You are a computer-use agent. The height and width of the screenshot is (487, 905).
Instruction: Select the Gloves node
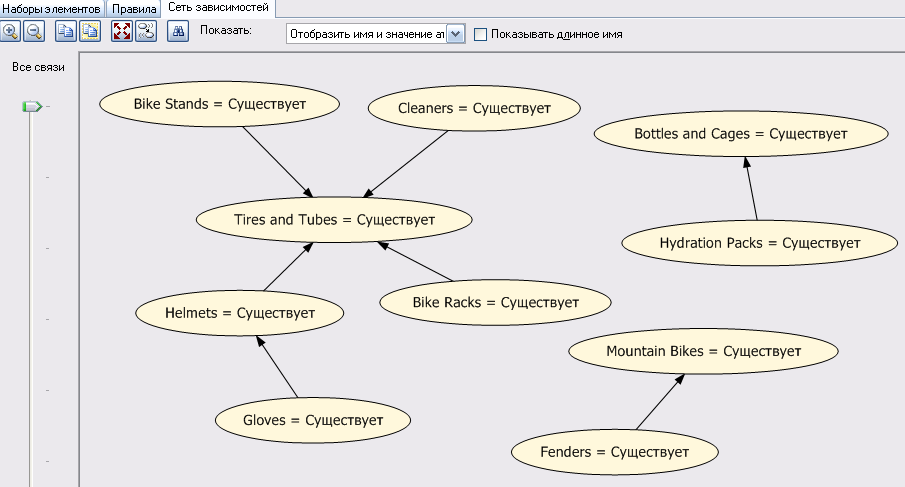(313, 420)
